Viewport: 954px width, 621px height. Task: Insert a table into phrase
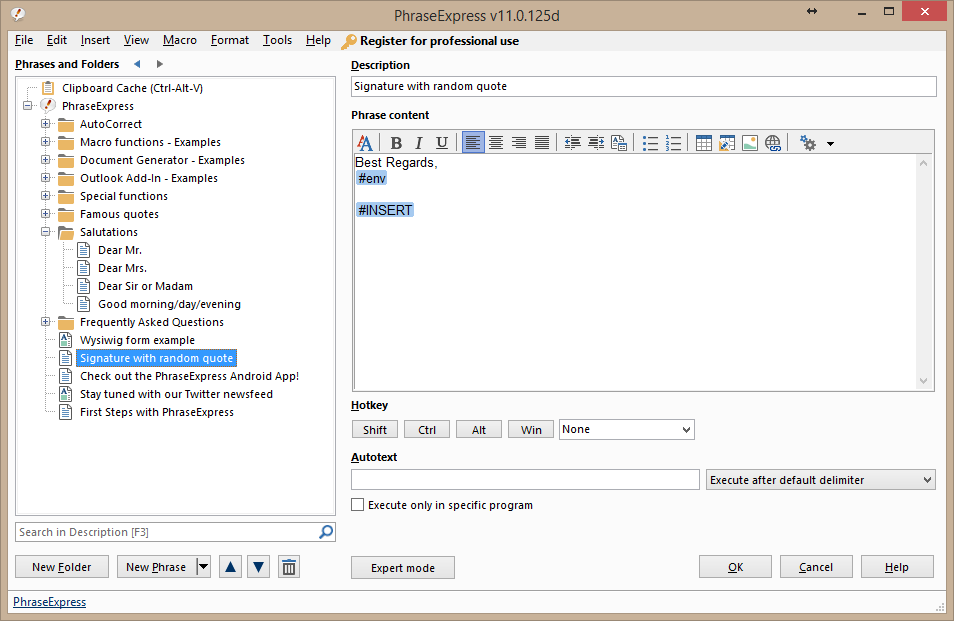tap(704, 143)
